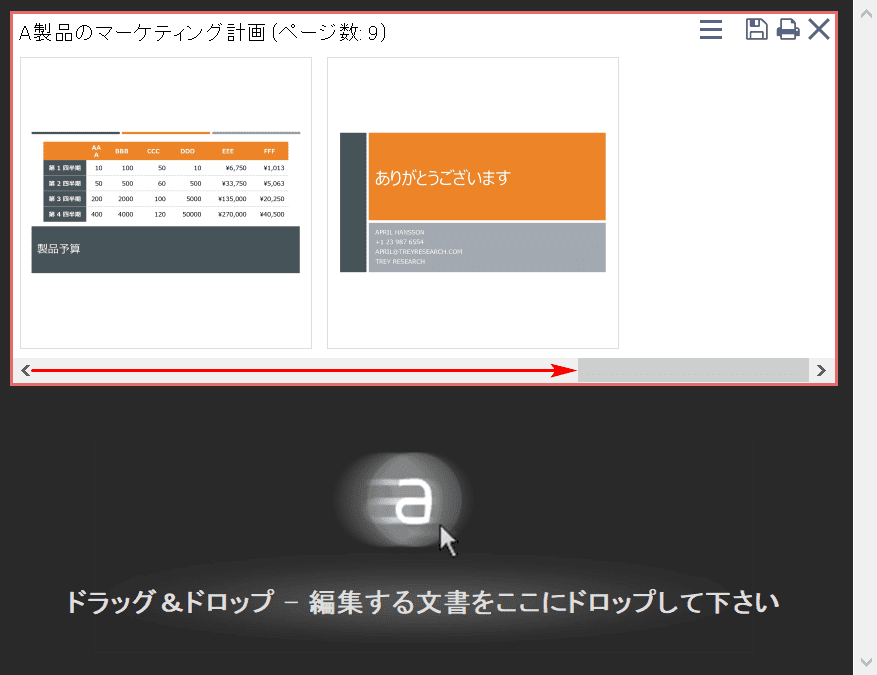
Task: Click the print icon
Action: 788,29
